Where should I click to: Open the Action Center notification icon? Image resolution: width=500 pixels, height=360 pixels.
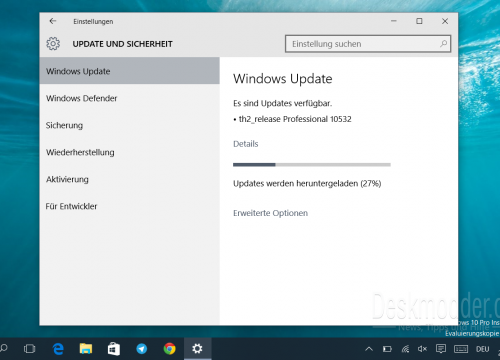pos(441,349)
